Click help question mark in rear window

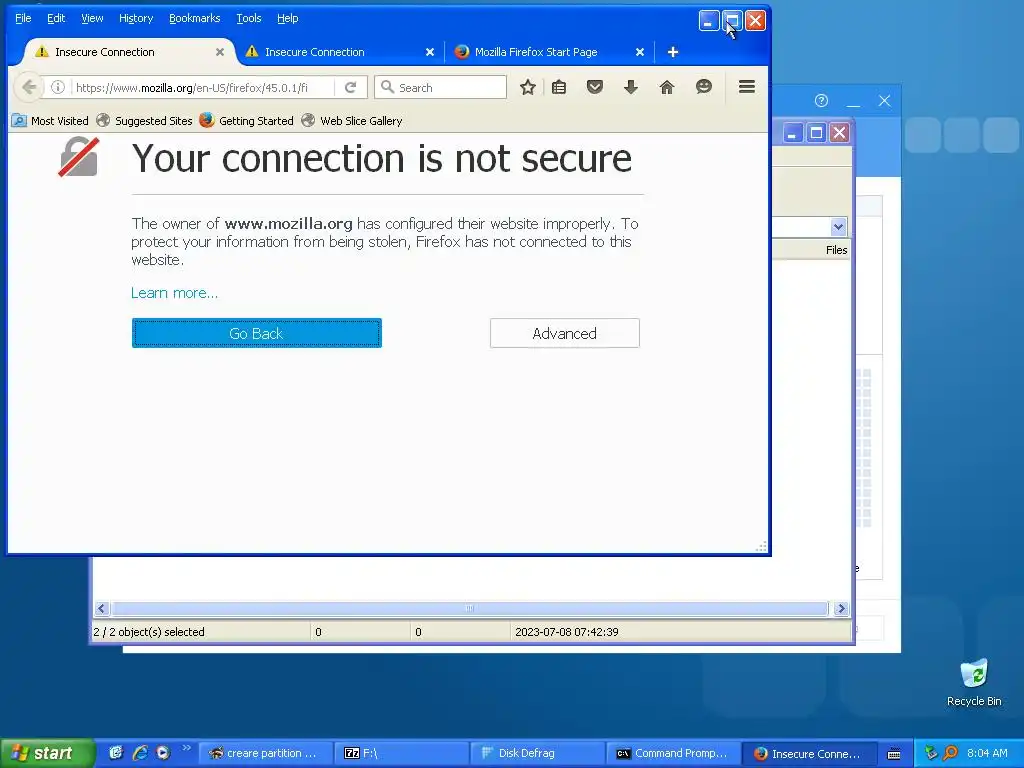pos(822,101)
